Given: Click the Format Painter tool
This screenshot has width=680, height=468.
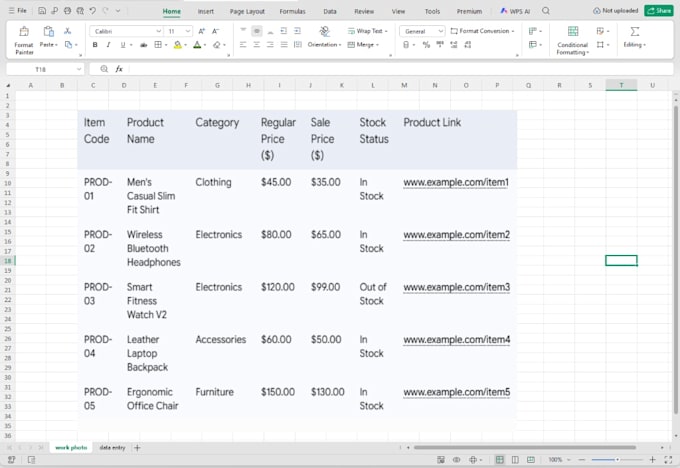Looking at the screenshot, I should coord(24,40).
